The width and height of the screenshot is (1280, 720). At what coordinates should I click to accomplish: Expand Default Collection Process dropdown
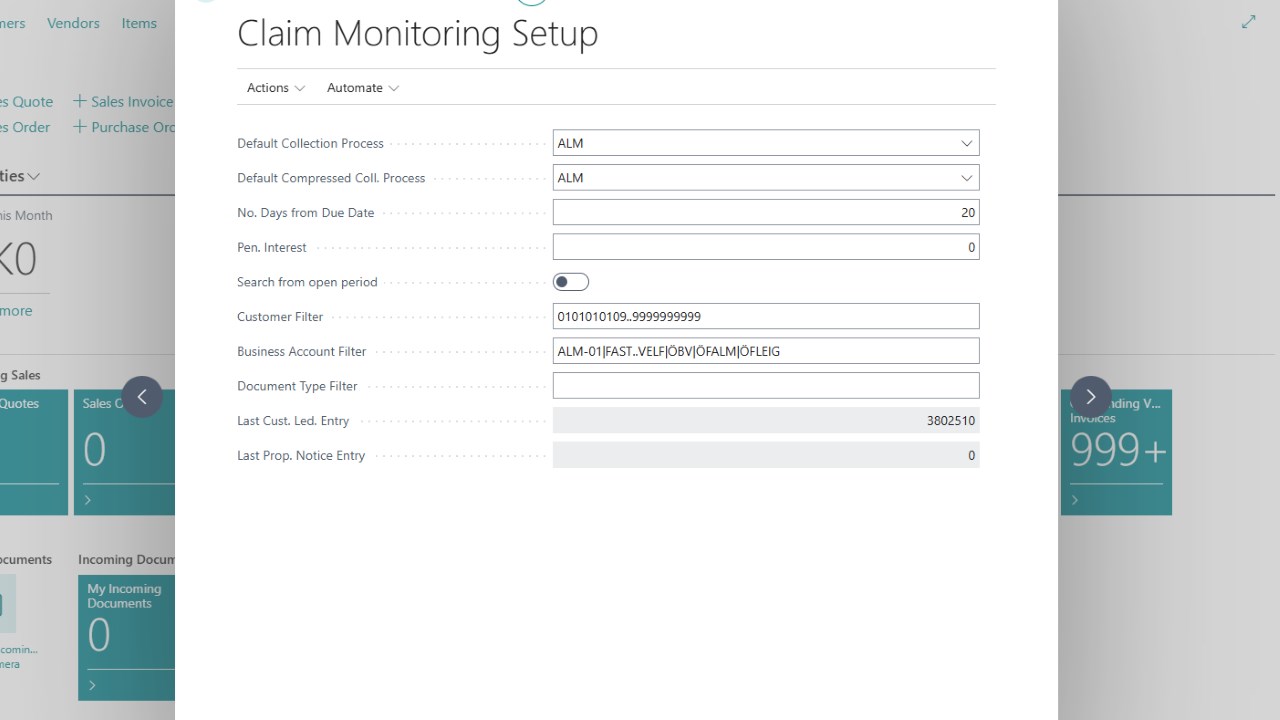966,143
